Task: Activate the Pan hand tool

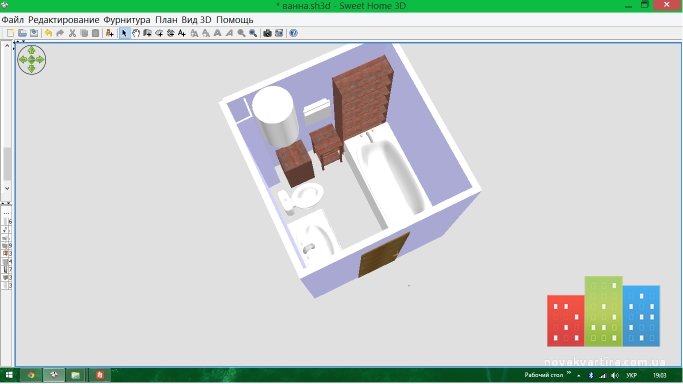Action: pyautogui.click(x=136, y=33)
